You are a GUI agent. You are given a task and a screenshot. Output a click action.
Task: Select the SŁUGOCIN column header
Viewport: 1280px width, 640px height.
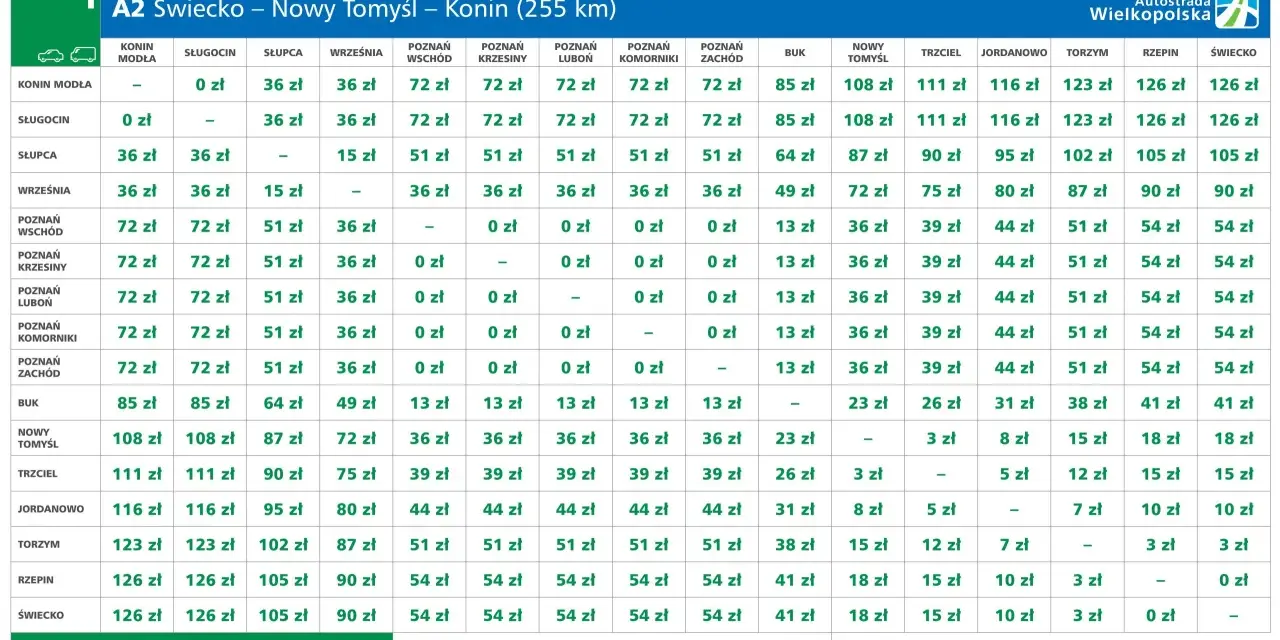coord(210,52)
